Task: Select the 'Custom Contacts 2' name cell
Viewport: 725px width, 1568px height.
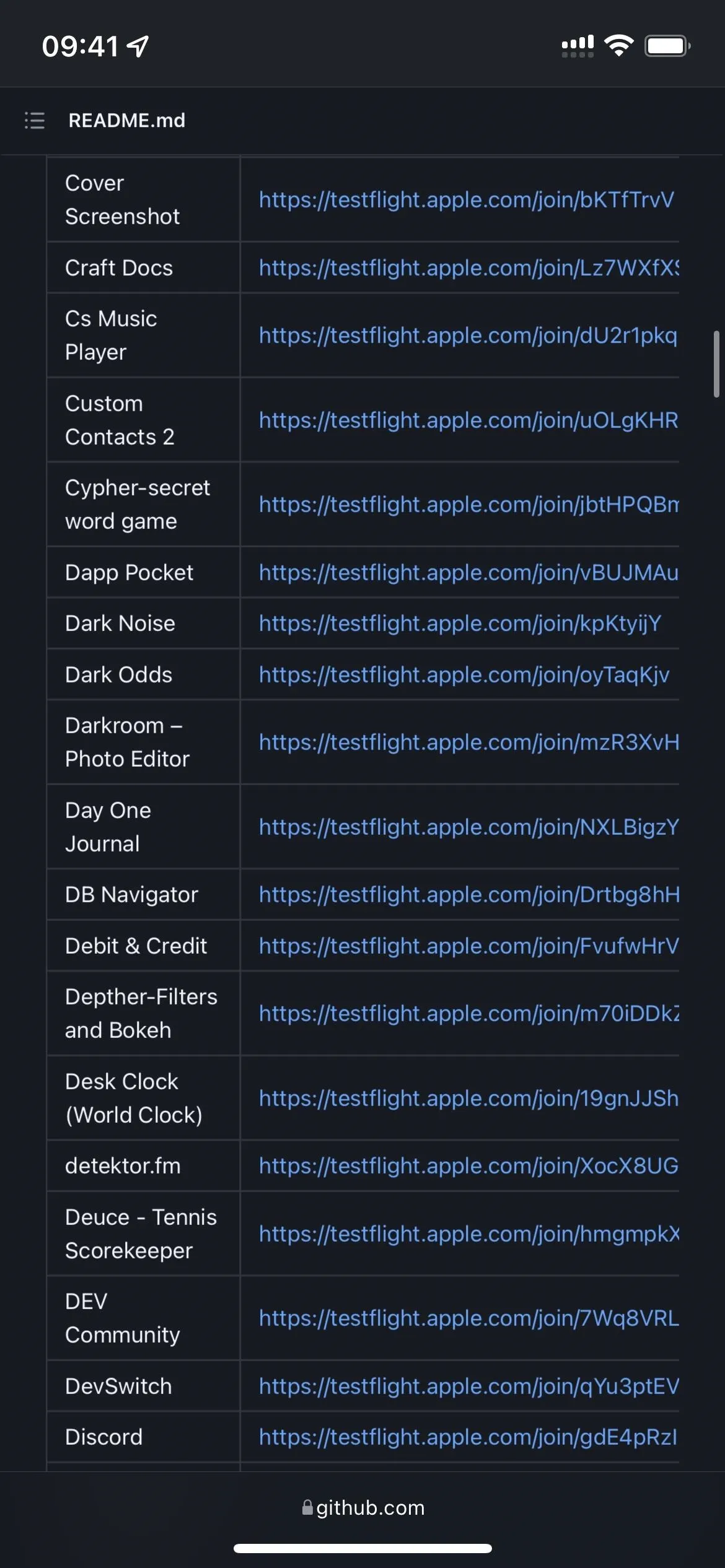Action: [x=143, y=420]
